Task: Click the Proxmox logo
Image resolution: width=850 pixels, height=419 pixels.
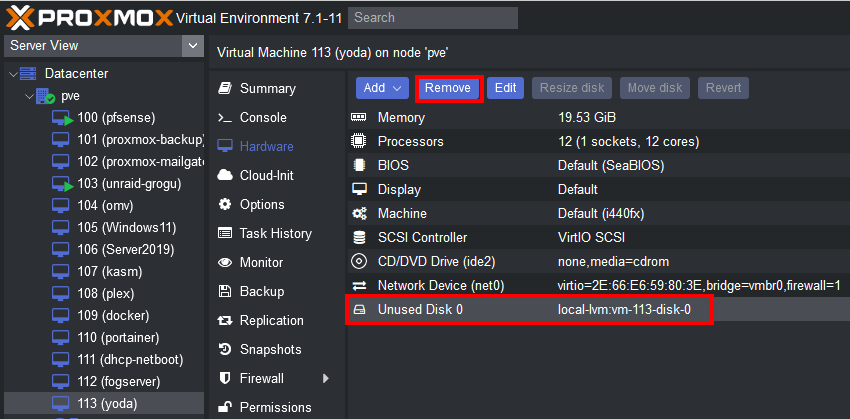Action: click(90, 17)
